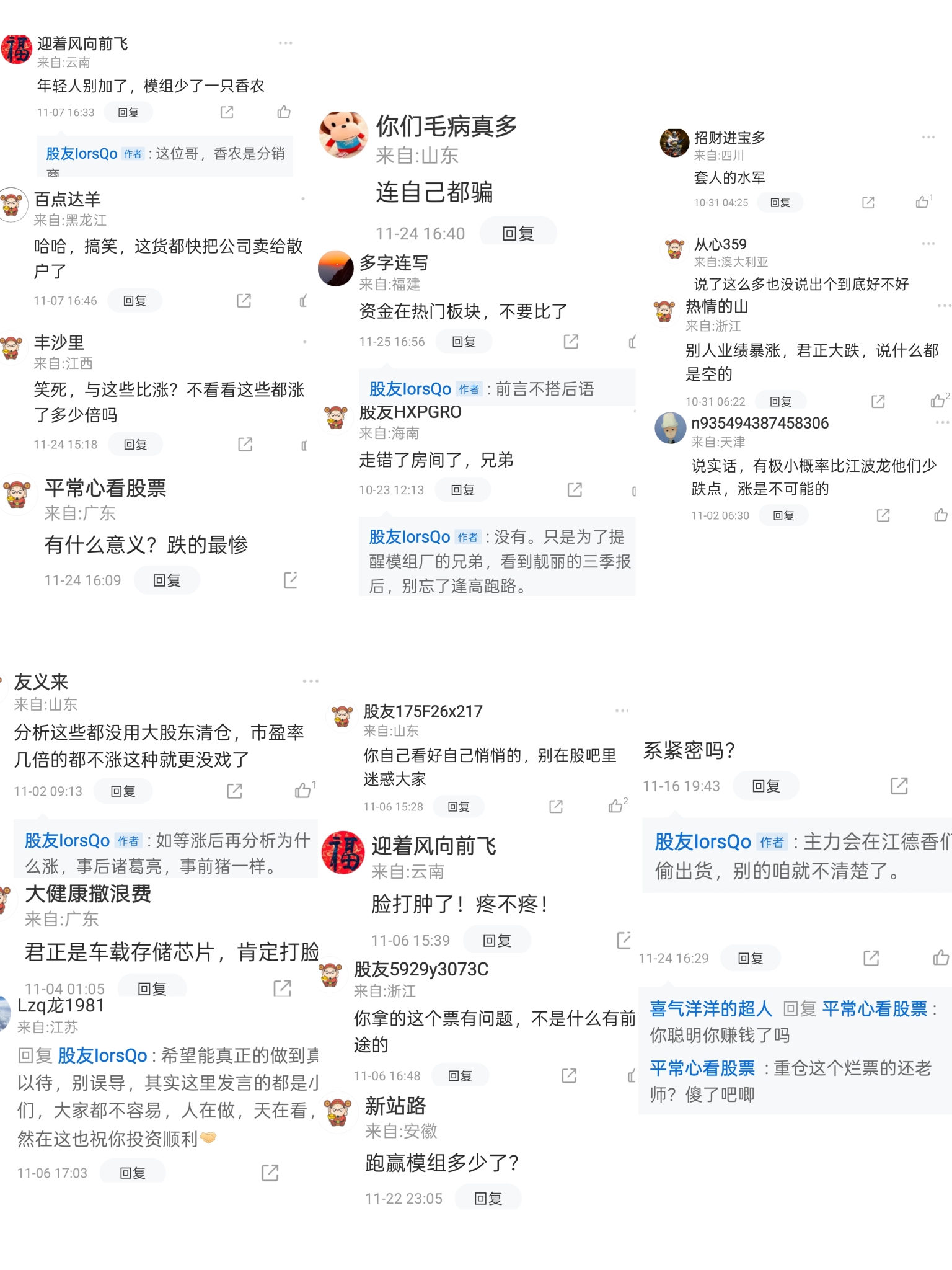This screenshot has height=1270, width=952.
Task: Reply to 丰沙里's comment
Action: click(135, 444)
